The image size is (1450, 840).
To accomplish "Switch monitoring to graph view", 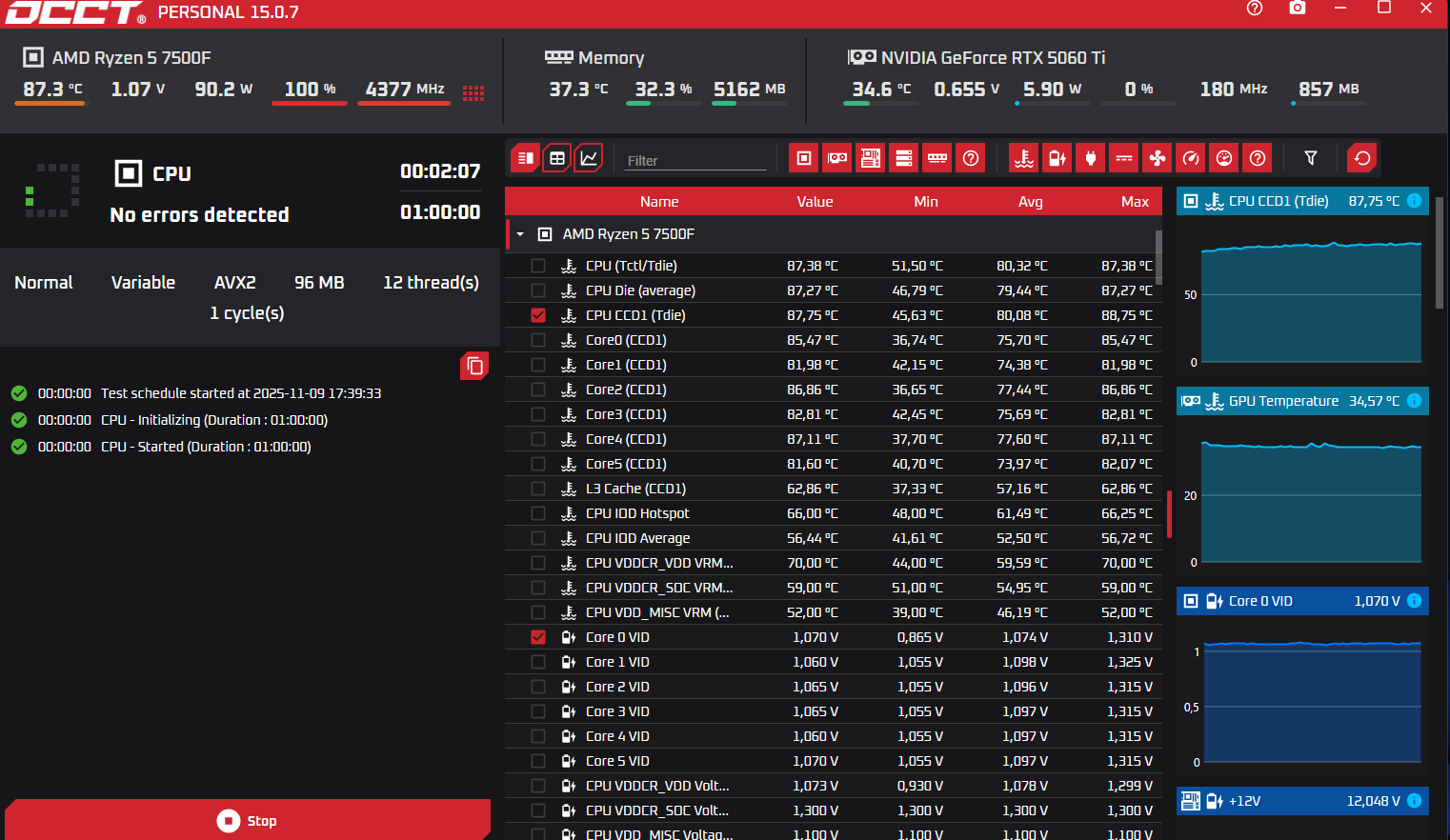I will 590,158.
